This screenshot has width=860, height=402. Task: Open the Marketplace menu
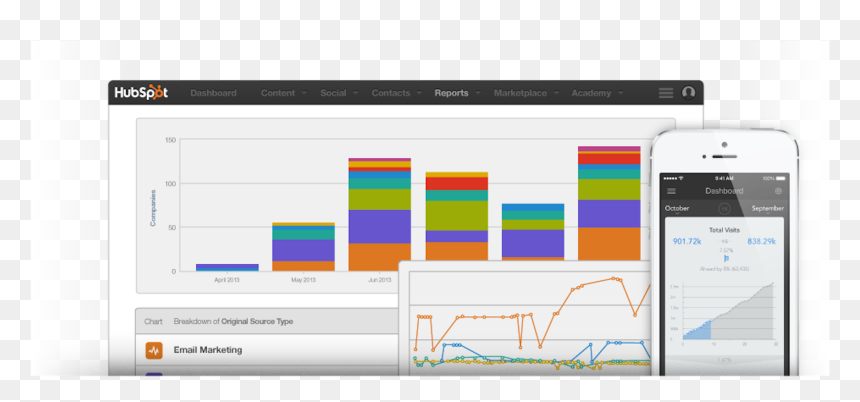click(520, 93)
